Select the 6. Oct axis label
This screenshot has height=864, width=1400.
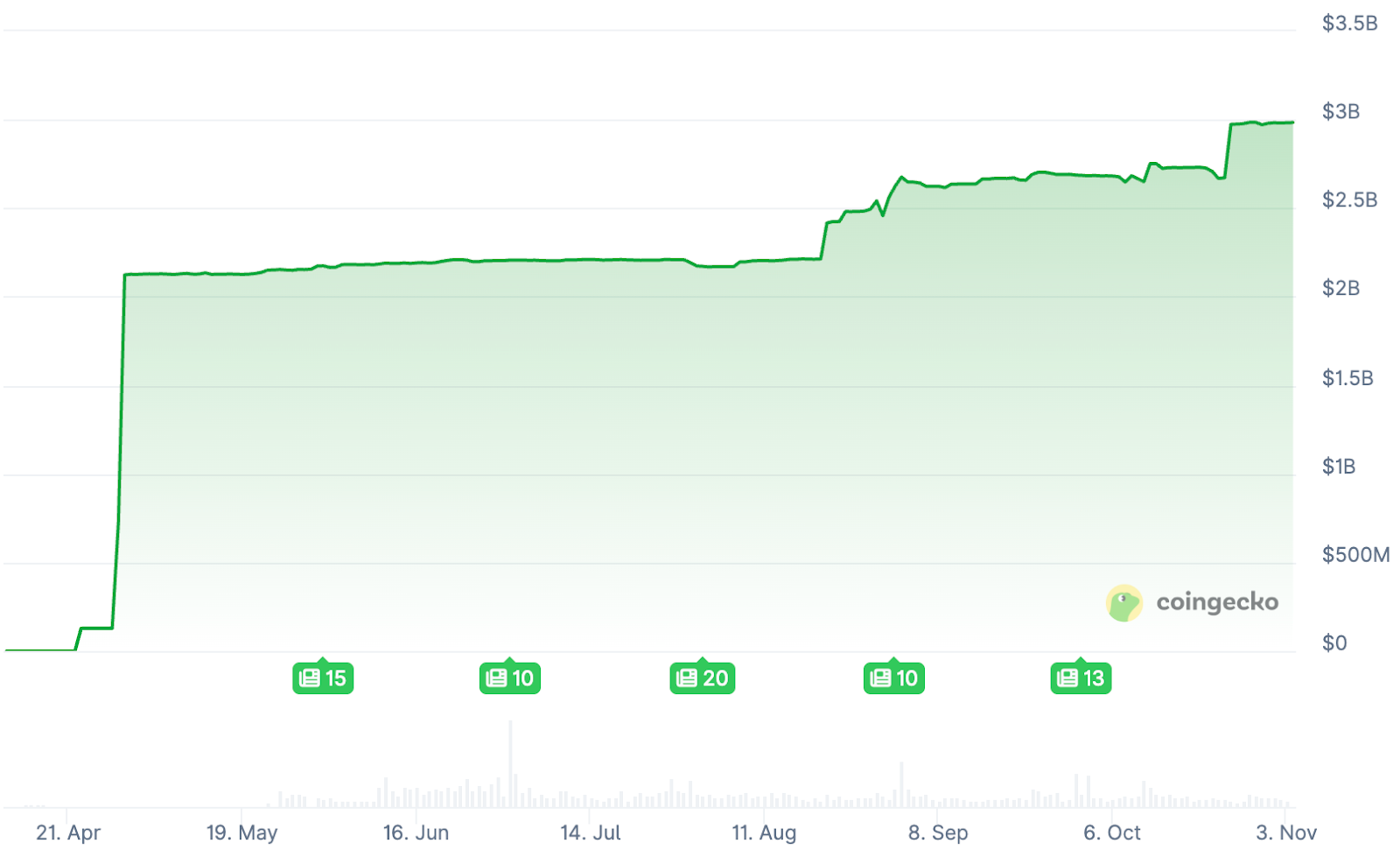[x=1112, y=832]
